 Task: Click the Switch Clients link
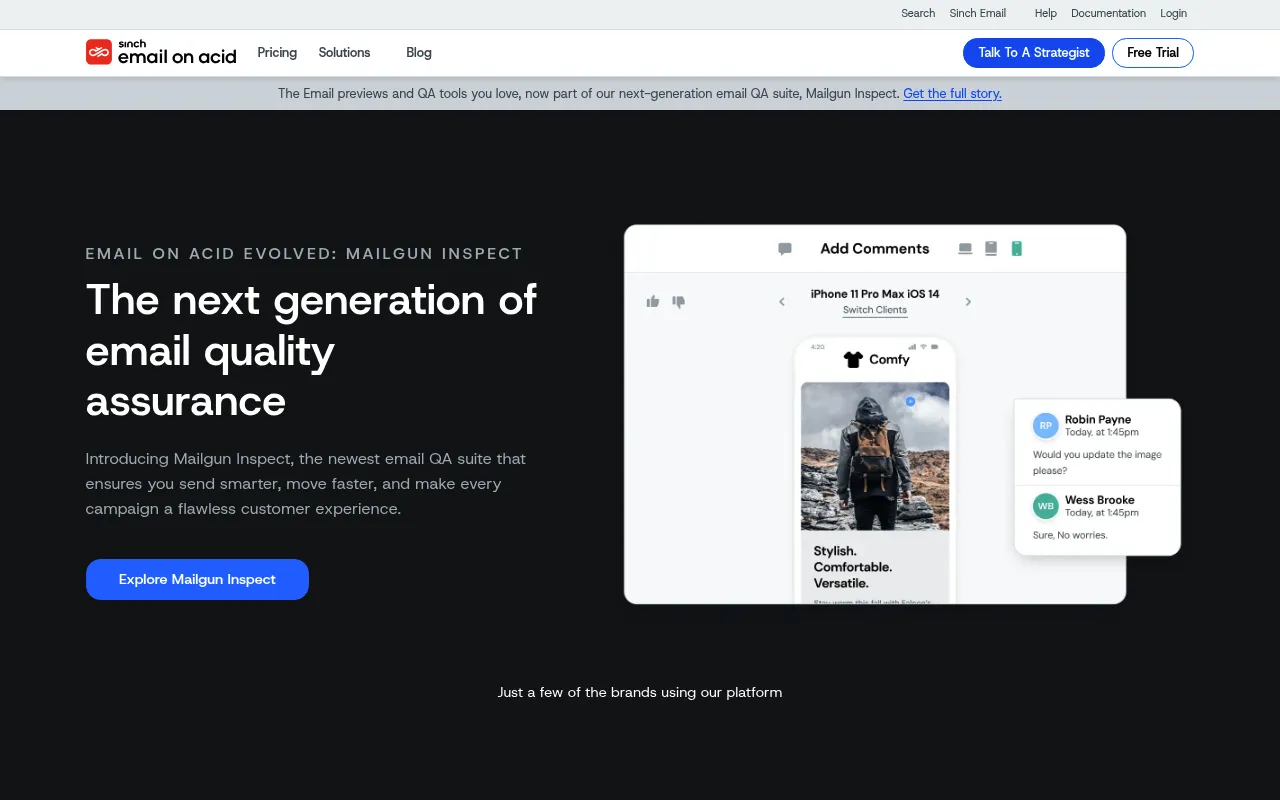875,310
